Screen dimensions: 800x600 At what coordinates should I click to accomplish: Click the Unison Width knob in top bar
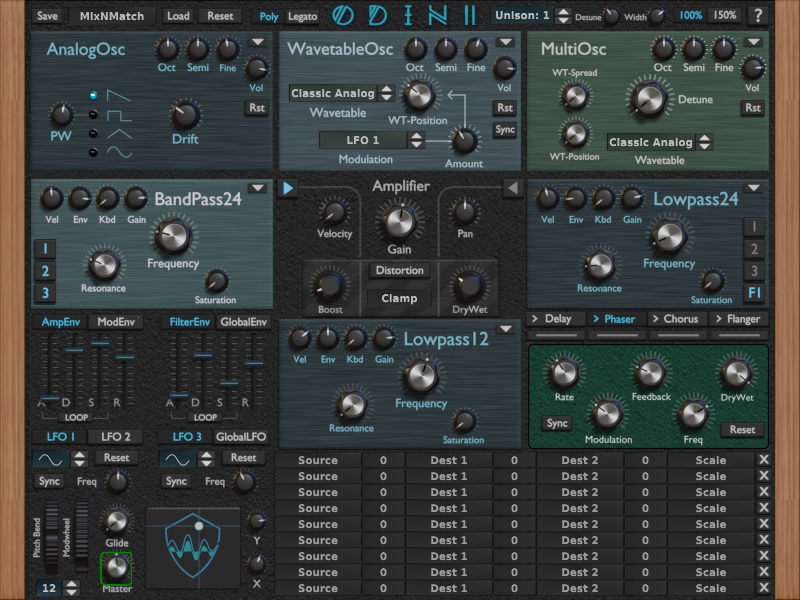click(657, 16)
